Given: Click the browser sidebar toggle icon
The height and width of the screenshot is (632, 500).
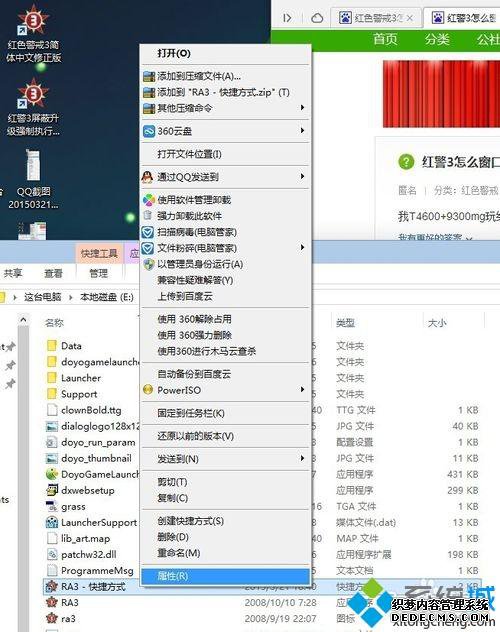Looking at the screenshot, I should 287,18.
